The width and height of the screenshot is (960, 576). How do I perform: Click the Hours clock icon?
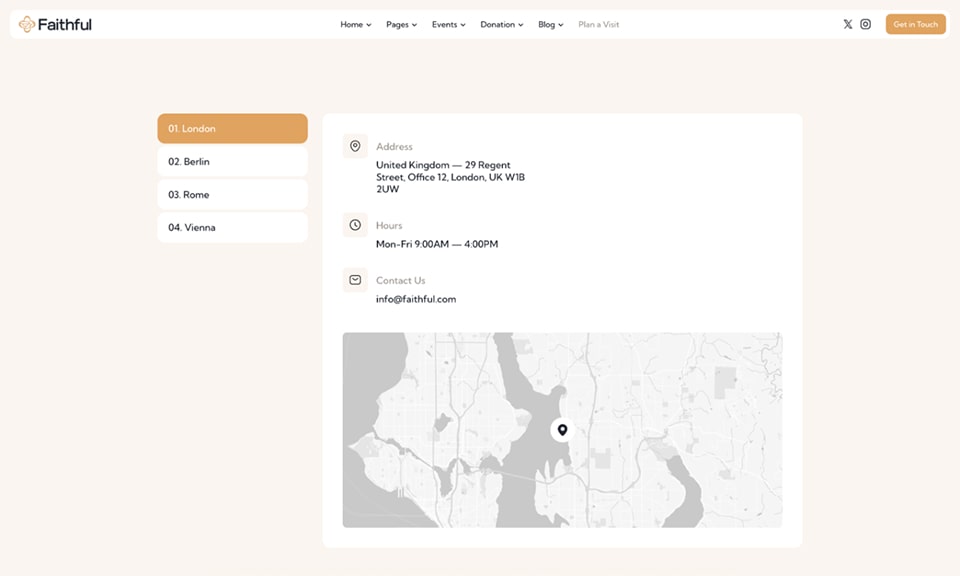pos(355,225)
